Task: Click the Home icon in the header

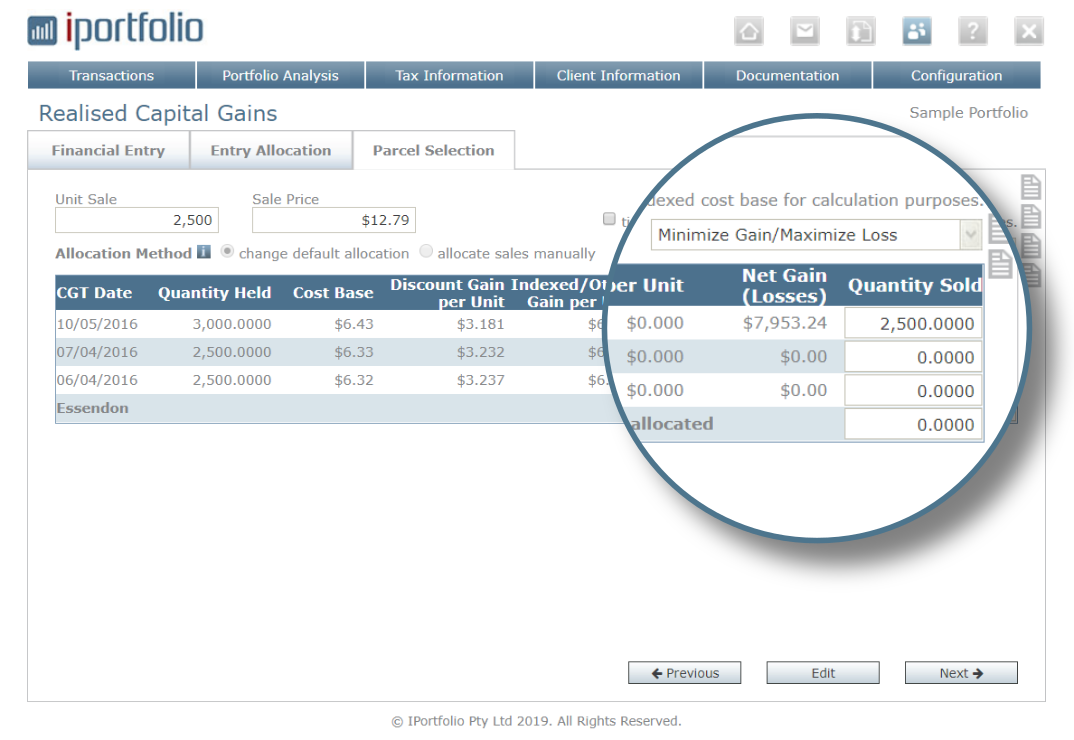Action: (x=748, y=32)
